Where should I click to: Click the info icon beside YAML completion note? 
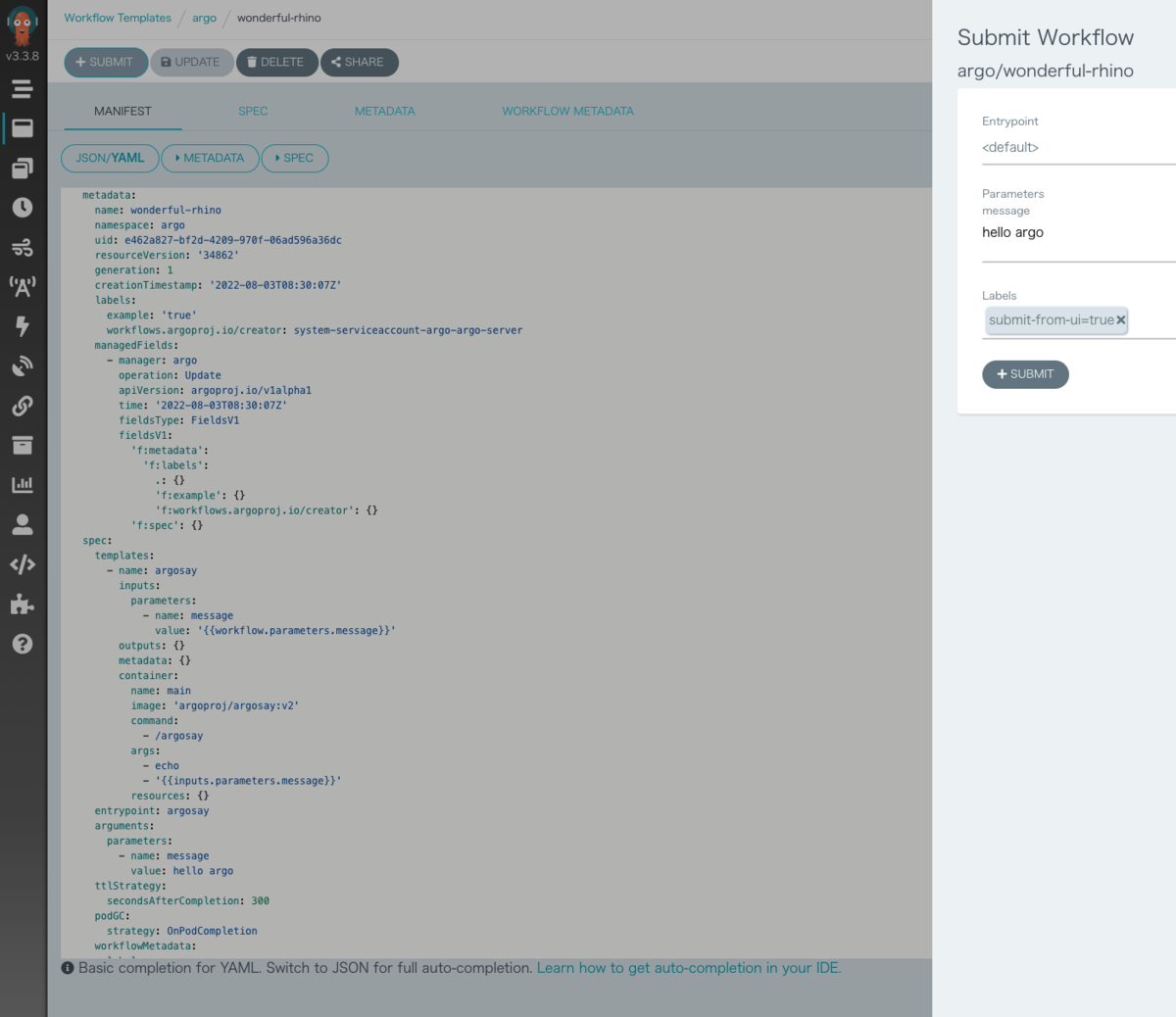coord(68,968)
